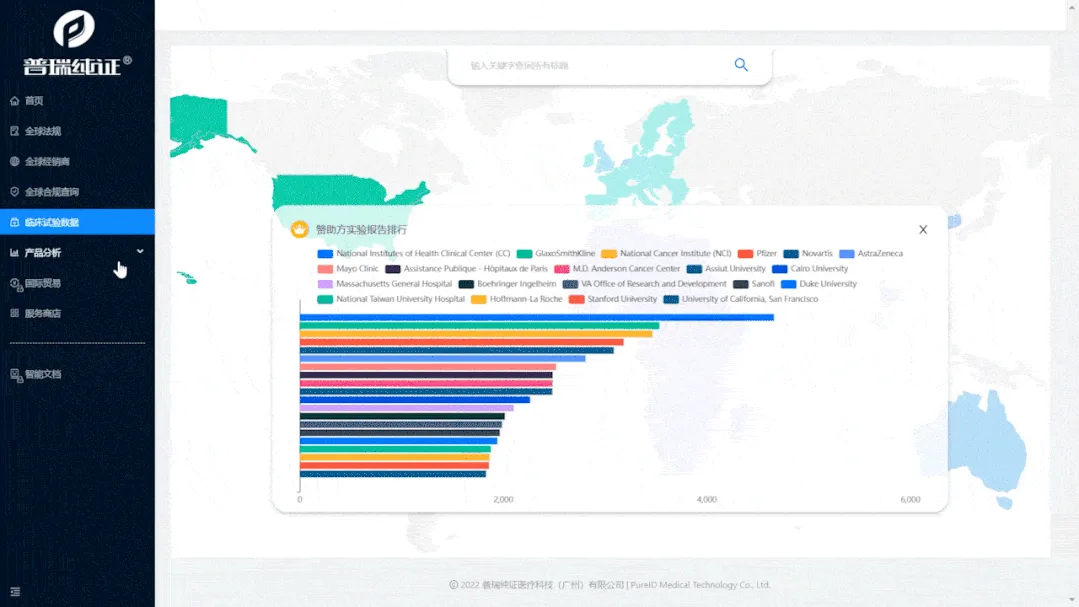Toggle the Boehringer Ingelheim legend entry
This screenshot has height=607, width=1079.
tap(507, 284)
